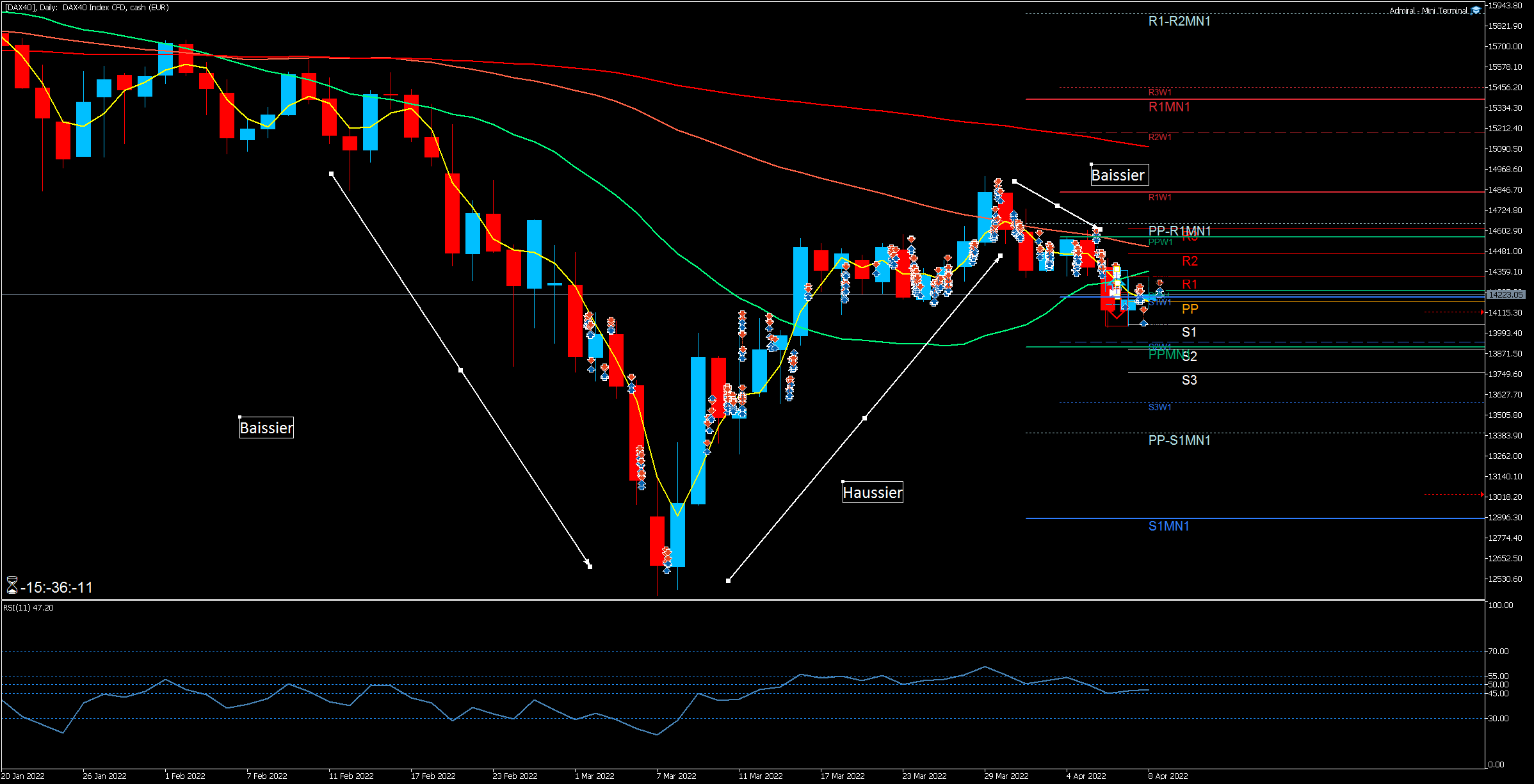
Task: Select the right 'Baissier' label near R1W1
Action: (x=1118, y=175)
